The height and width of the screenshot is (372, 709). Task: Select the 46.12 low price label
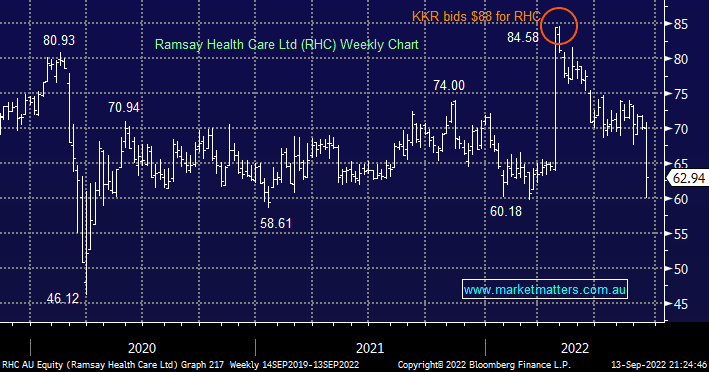tap(63, 298)
